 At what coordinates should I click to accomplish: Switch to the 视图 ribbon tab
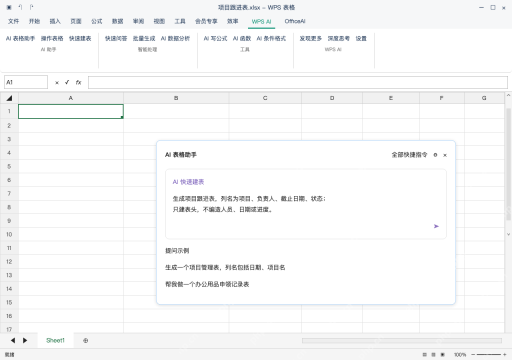point(159,21)
